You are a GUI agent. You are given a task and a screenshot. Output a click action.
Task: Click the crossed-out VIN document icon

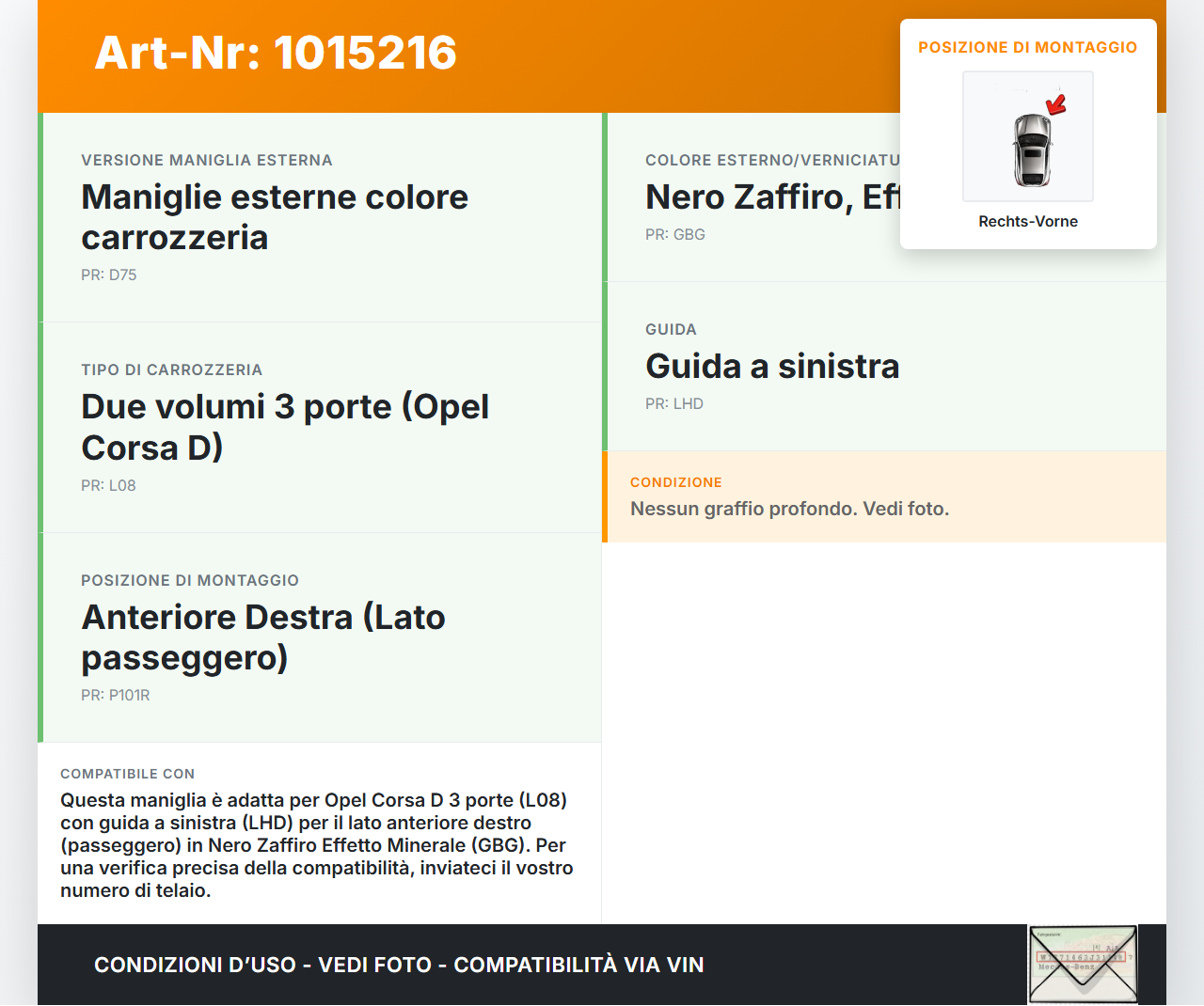(1082, 964)
